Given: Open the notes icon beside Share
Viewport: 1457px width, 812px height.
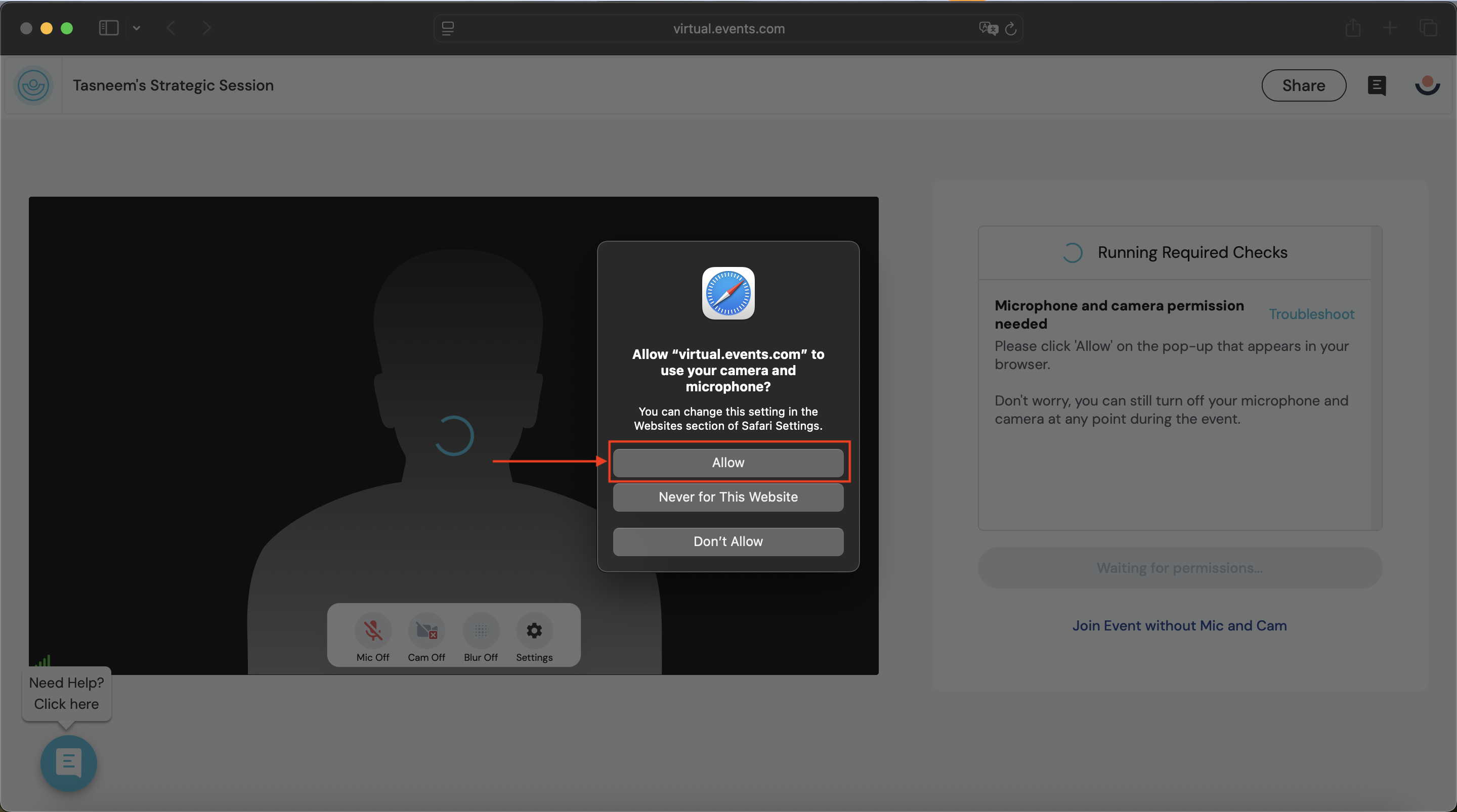Looking at the screenshot, I should click(x=1377, y=85).
